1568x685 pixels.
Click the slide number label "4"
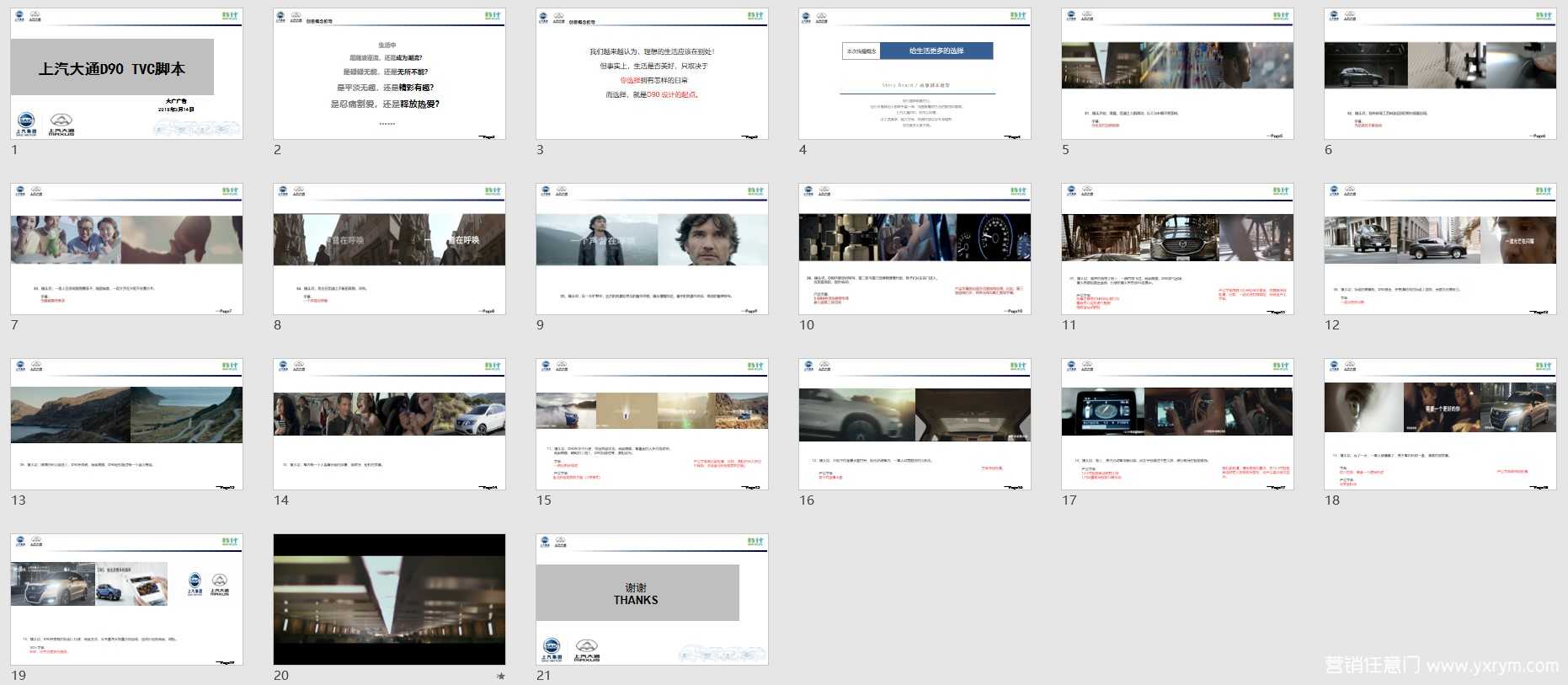coord(803,150)
